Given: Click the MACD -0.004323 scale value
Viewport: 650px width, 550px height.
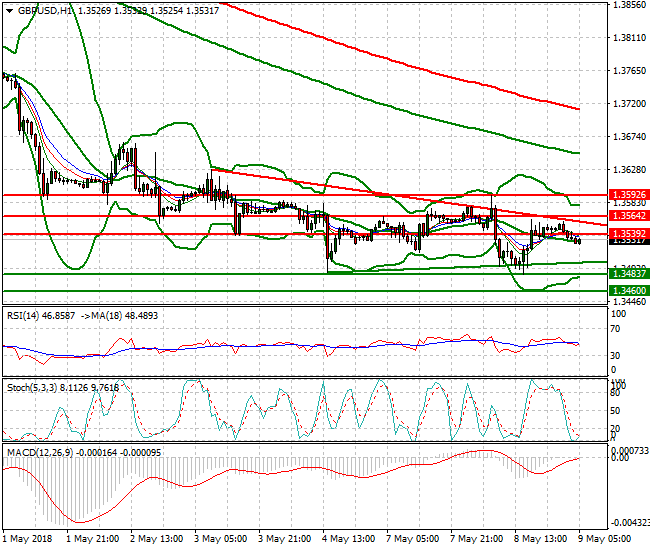Looking at the screenshot, I should (x=630, y=522).
